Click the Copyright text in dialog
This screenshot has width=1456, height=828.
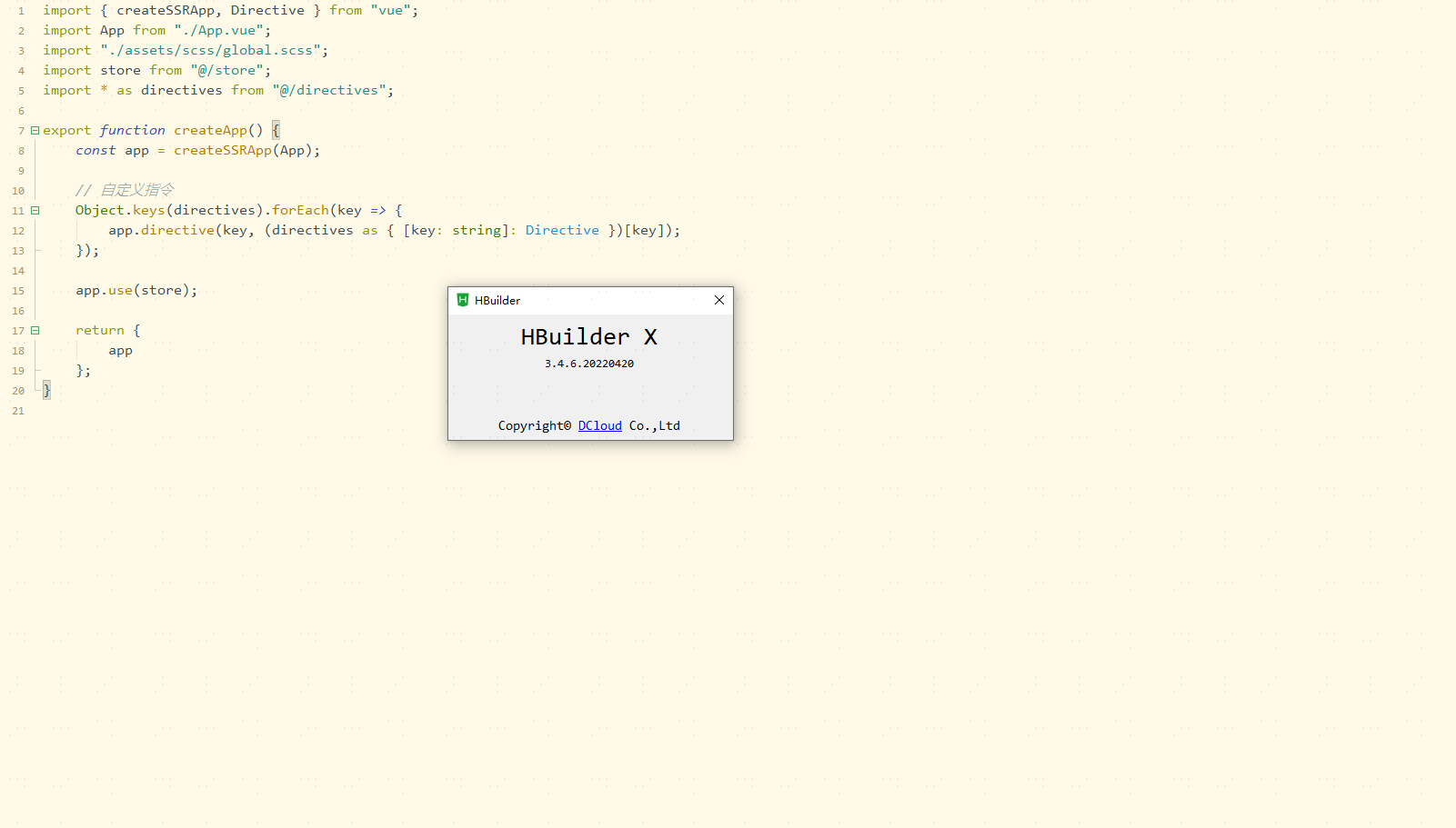click(535, 425)
